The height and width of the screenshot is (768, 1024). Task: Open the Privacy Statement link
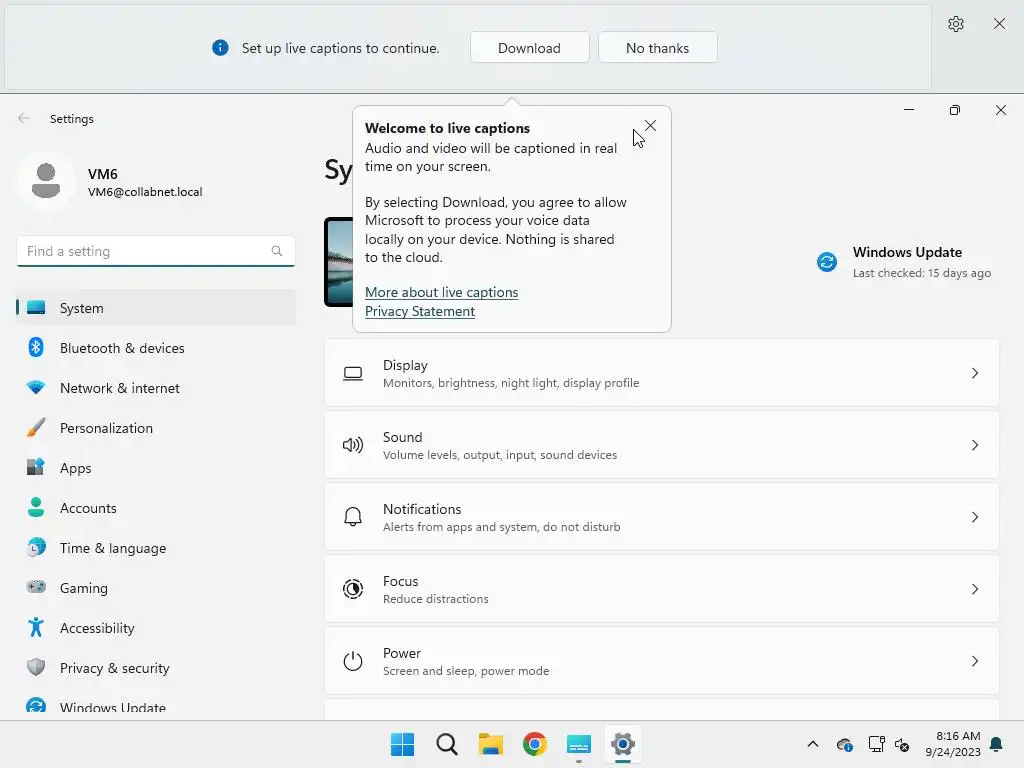pos(420,312)
